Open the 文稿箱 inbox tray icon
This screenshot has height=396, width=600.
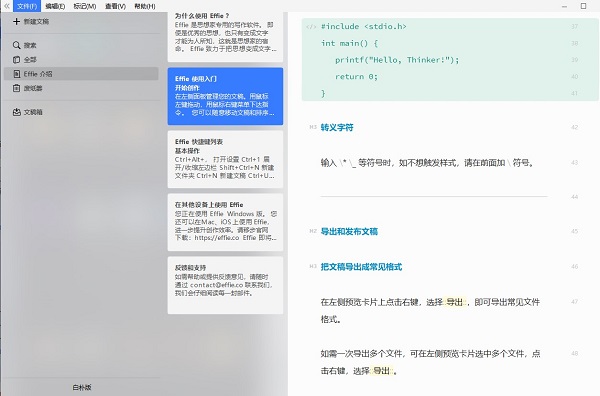click(x=16, y=112)
